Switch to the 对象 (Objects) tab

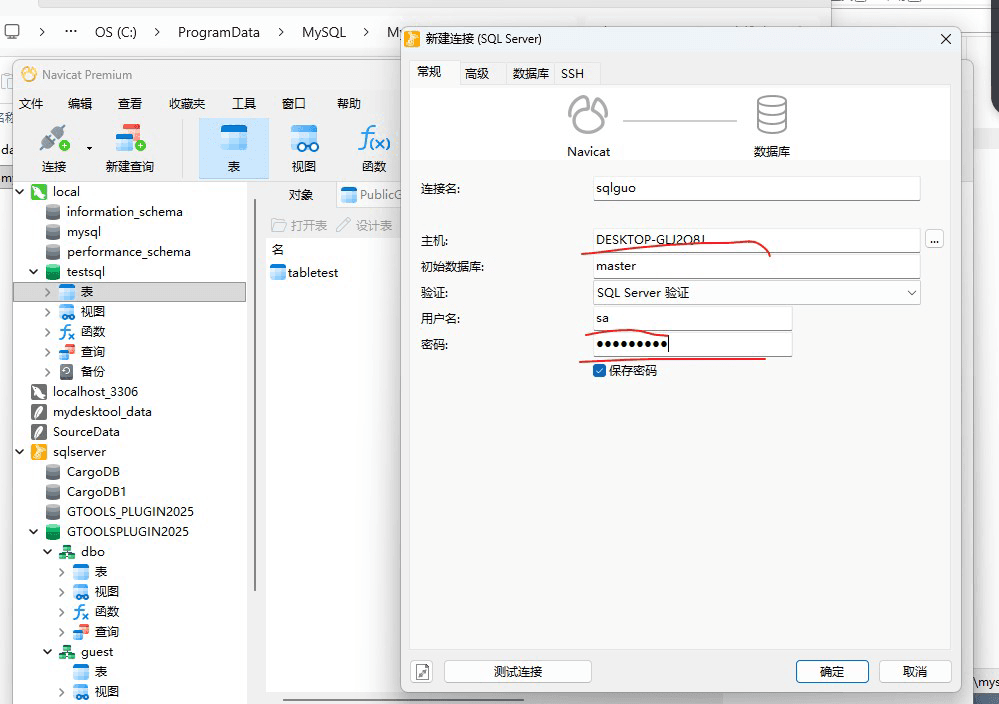tap(300, 194)
